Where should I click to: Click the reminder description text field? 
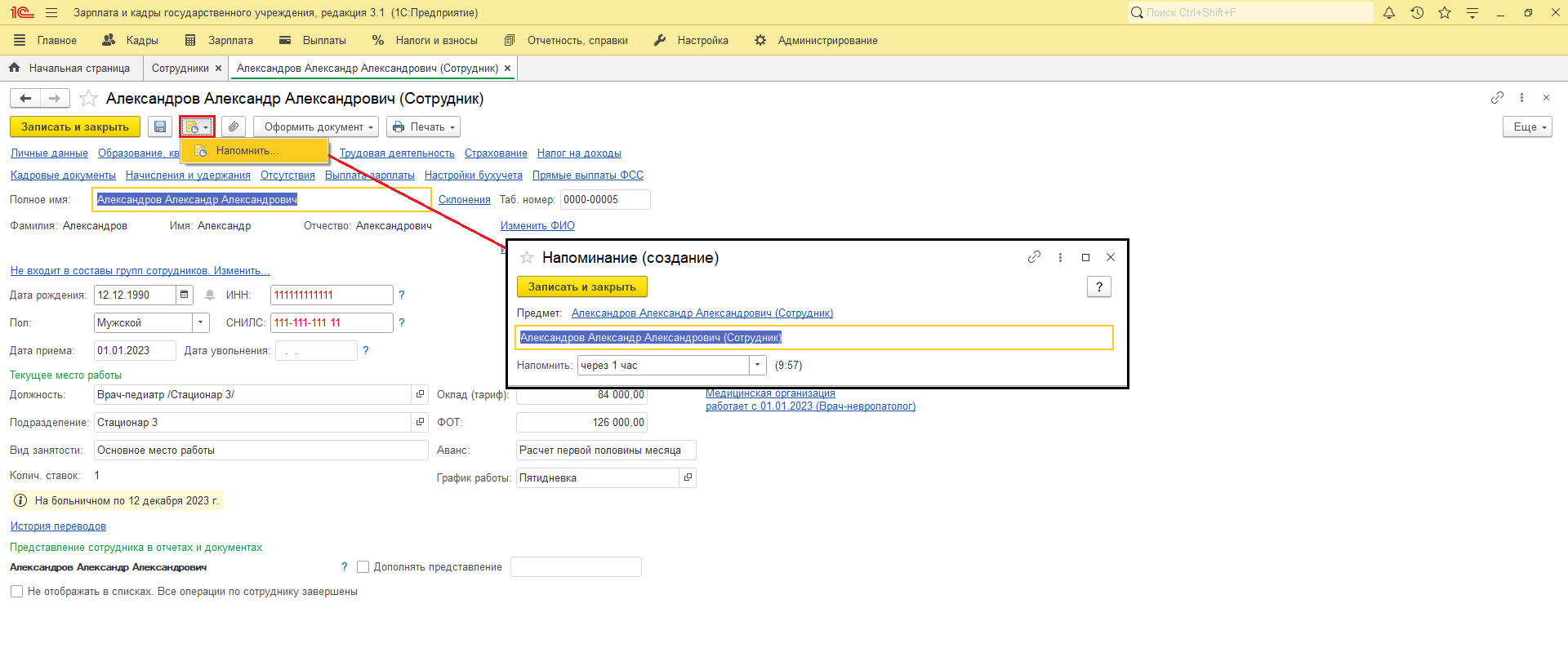814,337
